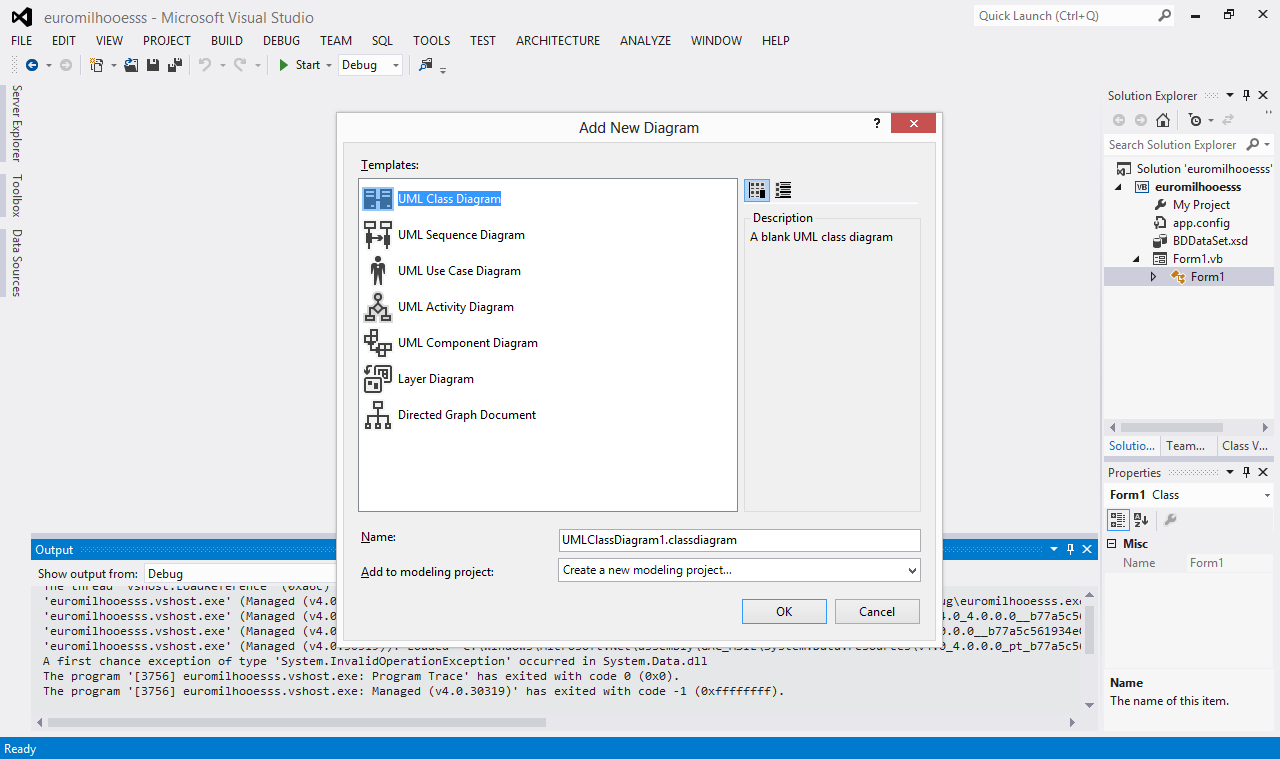Click the Property Pages wrench icon
Image resolution: width=1280 pixels, height=759 pixels.
(1170, 520)
